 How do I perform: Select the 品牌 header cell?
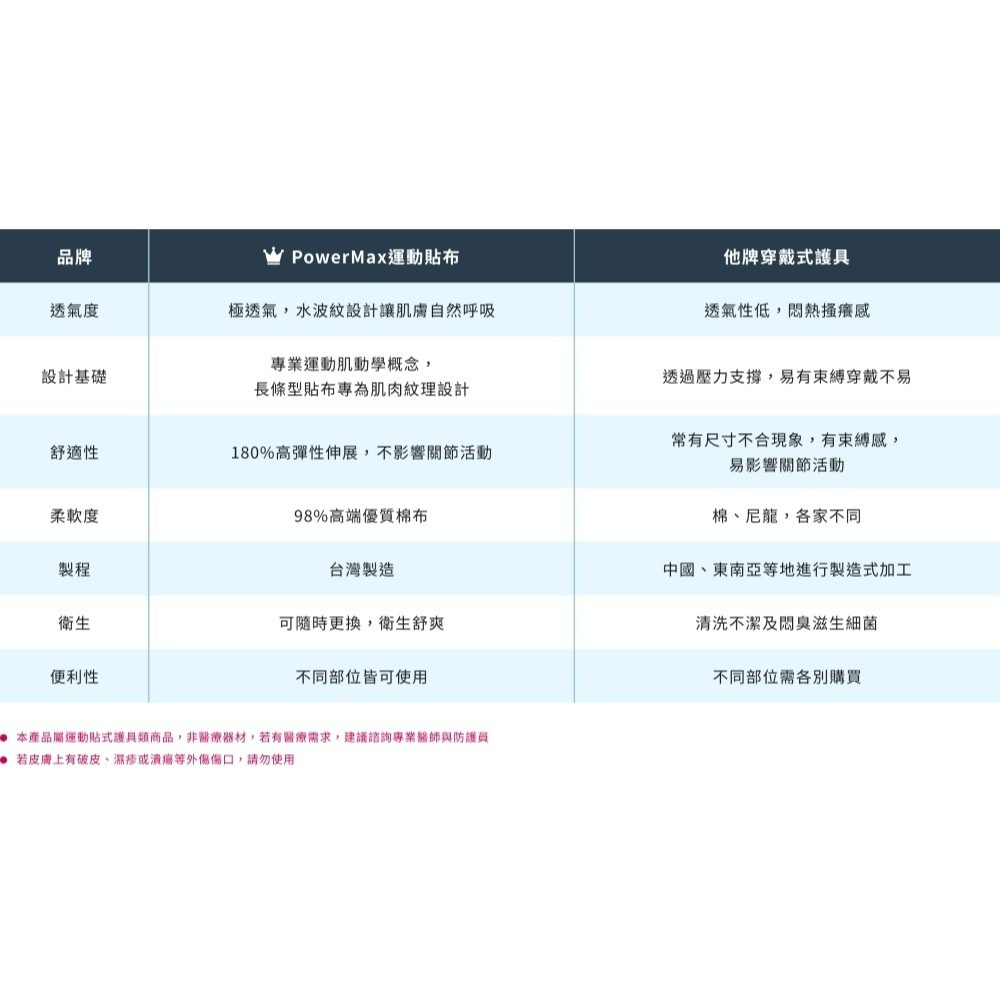[x=75, y=254]
